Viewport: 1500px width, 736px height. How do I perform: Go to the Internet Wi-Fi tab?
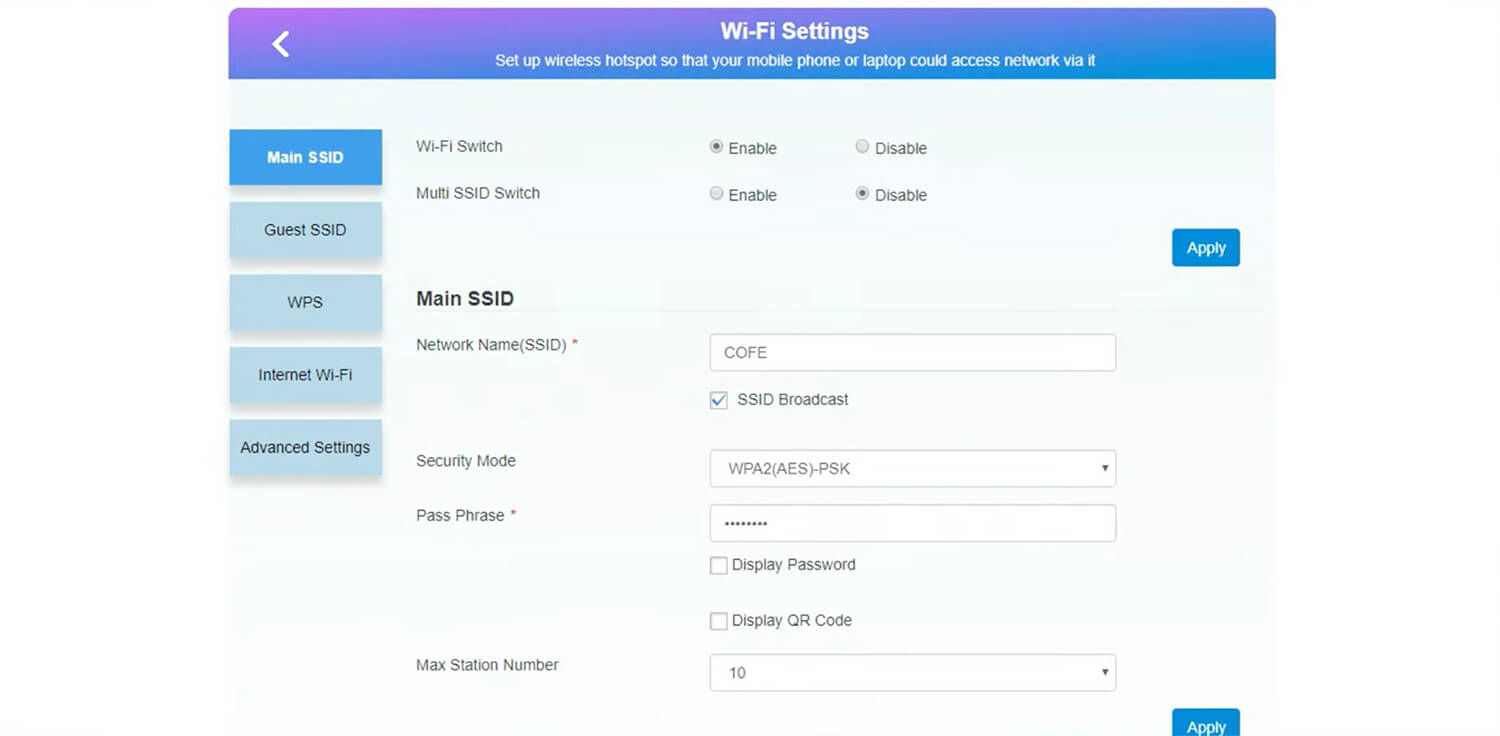[x=305, y=375]
